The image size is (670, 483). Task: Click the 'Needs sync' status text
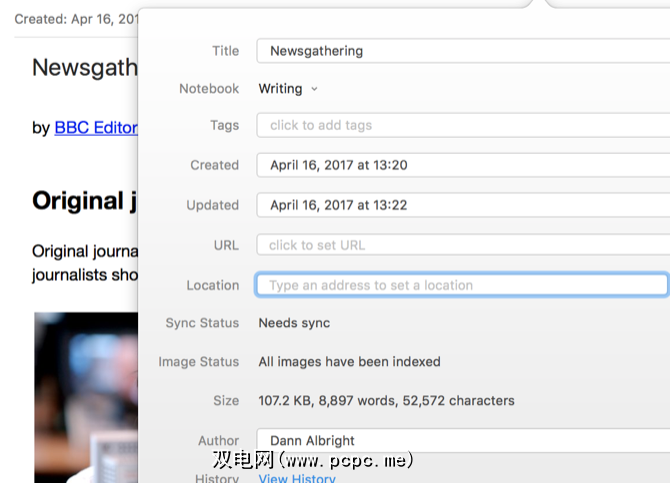point(294,323)
